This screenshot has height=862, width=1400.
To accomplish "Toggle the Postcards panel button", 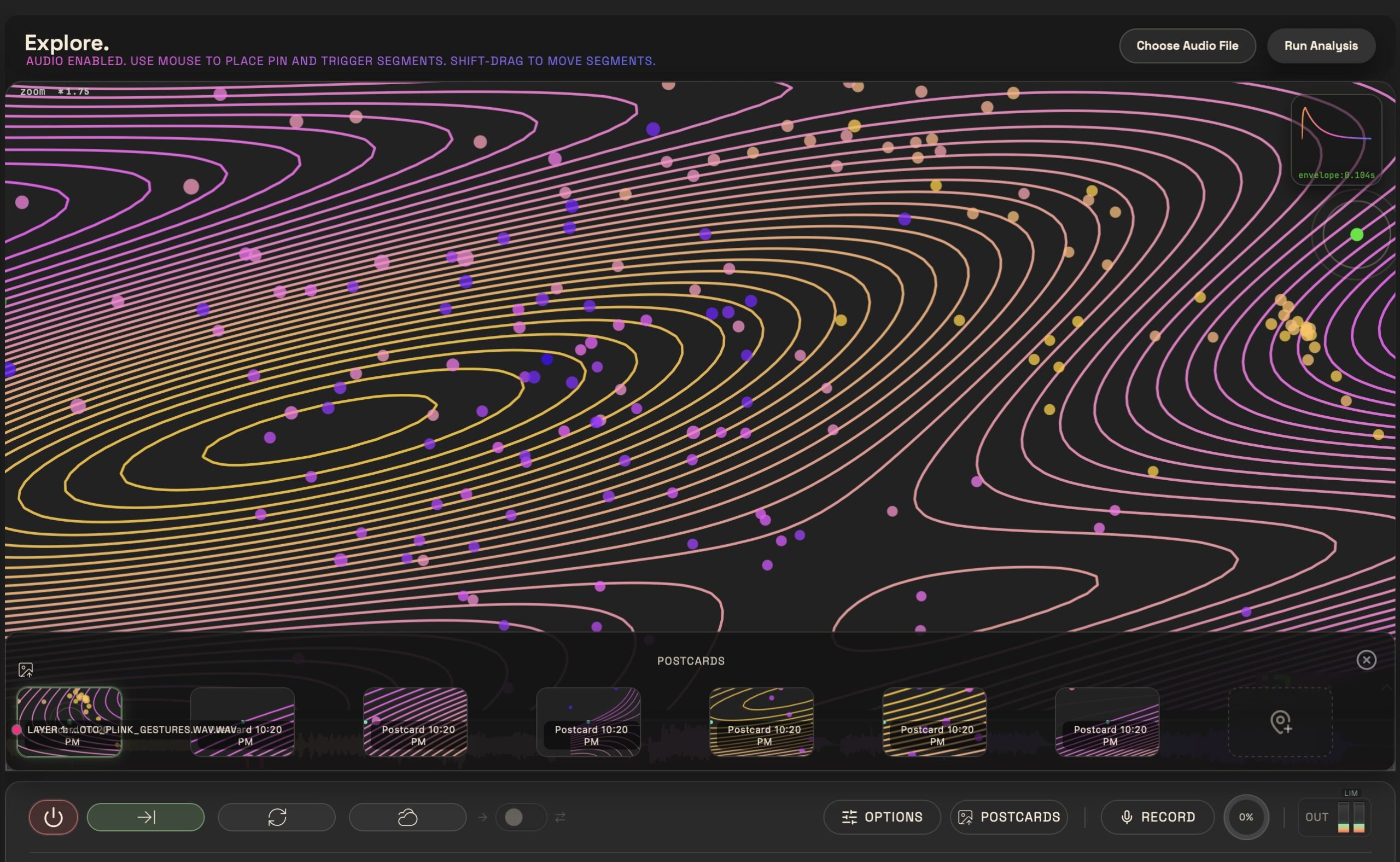I will coord(1008,817).
